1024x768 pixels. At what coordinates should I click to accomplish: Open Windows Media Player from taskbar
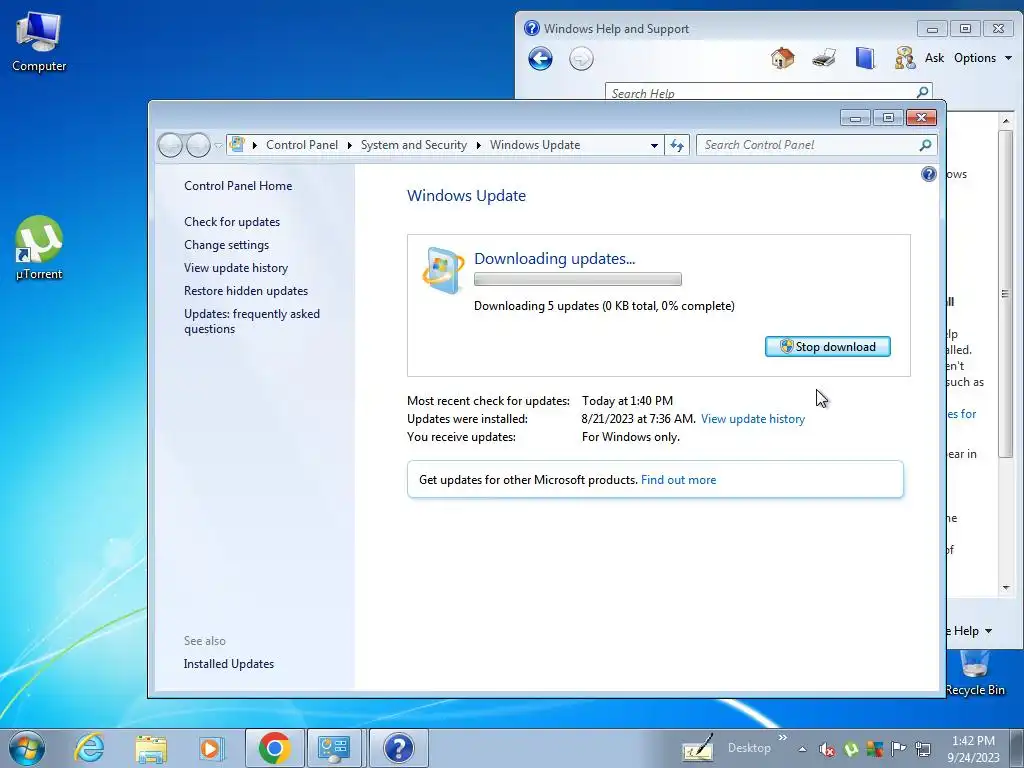(x=212, y=748)
